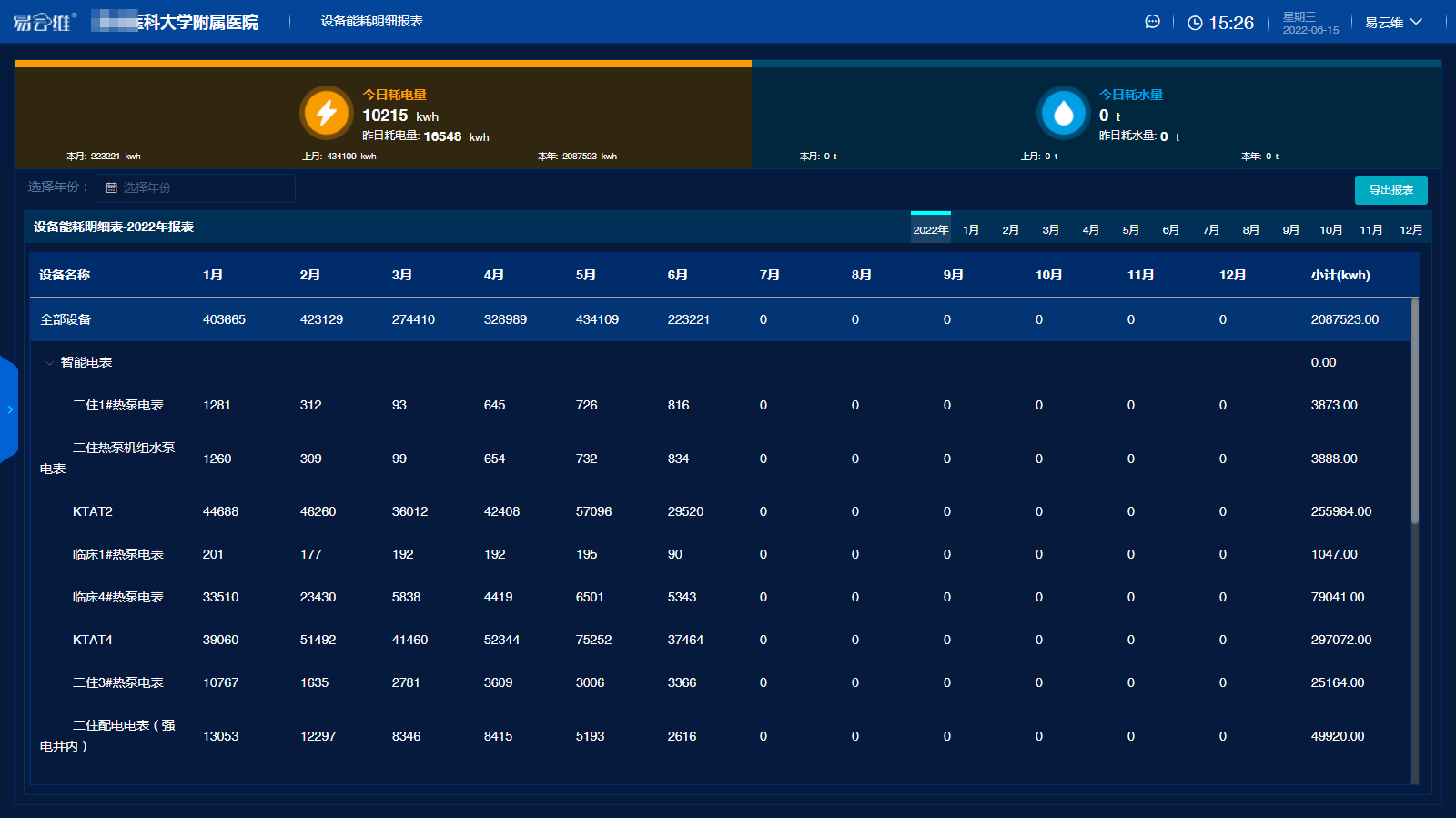The height and width of the screenshot is (818, 1456).
Task: Open the 易云维 user dropdown menu
Action: (x=1392, y=23)
